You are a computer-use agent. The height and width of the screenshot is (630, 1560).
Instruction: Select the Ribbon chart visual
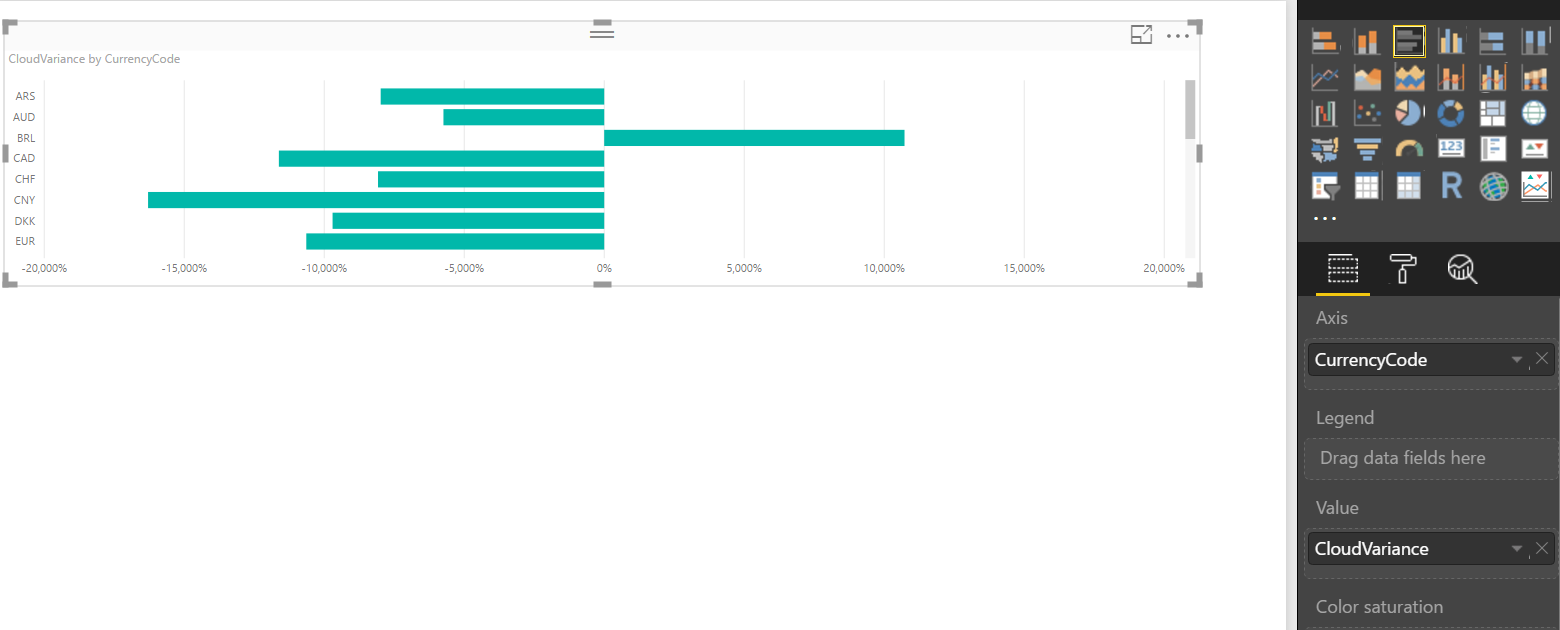pyautogui.click(x=1534, y=77)
